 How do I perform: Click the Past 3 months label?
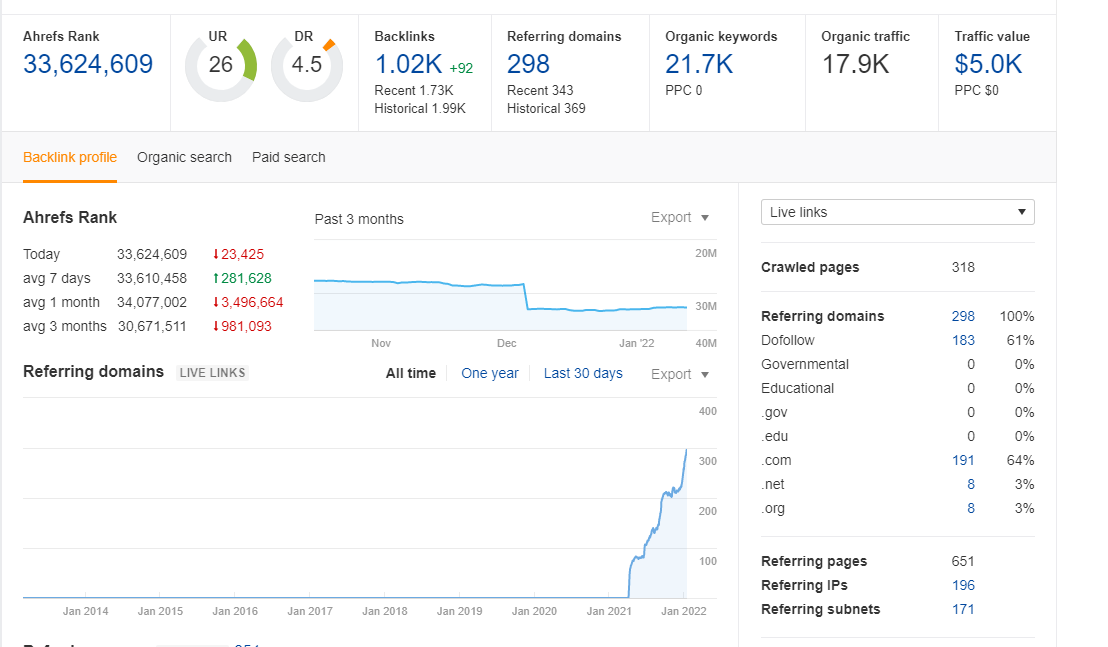pyautogui.click(x=359, y=219)
